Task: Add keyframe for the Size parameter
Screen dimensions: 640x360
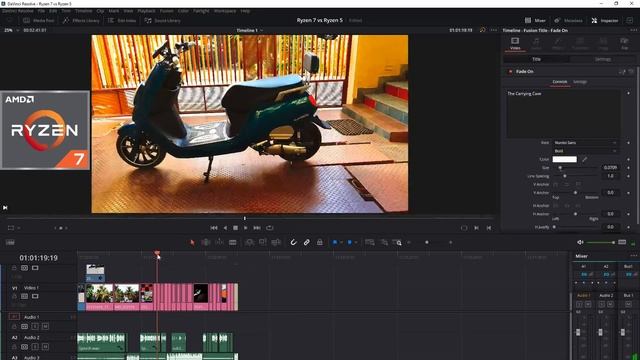Action: click(629, 168)
